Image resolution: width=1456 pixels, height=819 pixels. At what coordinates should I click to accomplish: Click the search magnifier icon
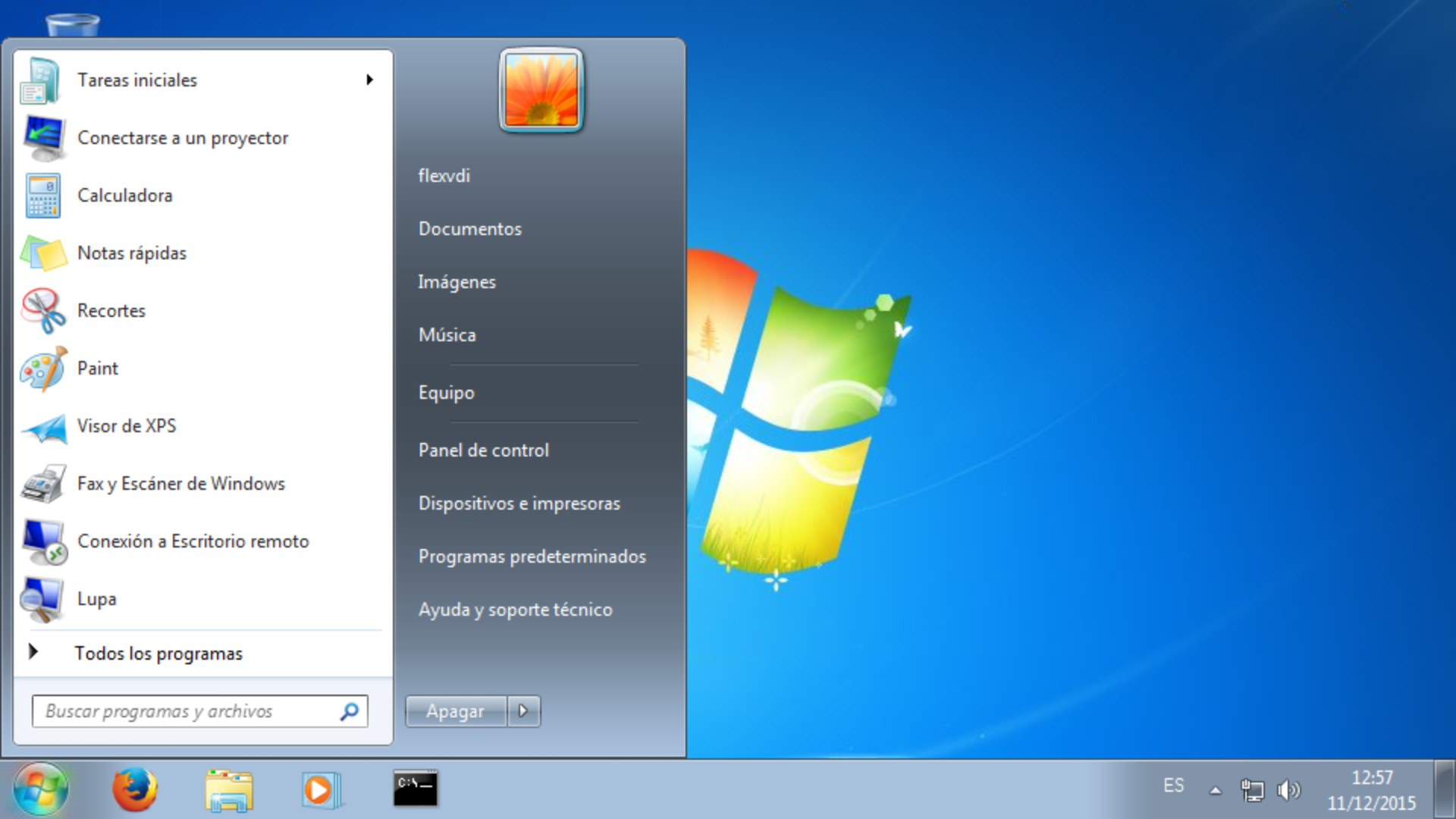350,711
